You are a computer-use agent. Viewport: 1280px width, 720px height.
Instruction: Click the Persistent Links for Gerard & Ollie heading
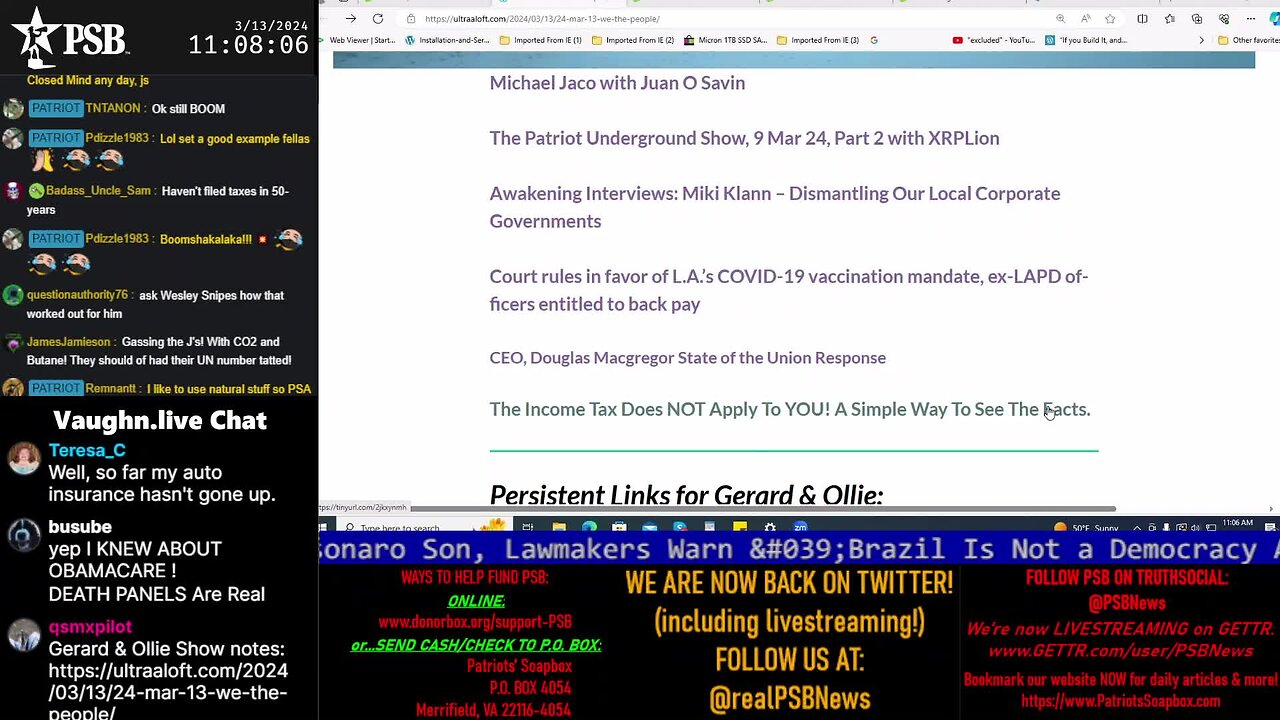click(686, 495)
